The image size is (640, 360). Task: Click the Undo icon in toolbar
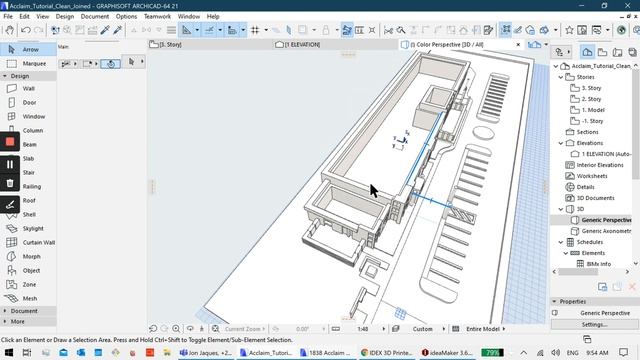[x=26, y=30]
